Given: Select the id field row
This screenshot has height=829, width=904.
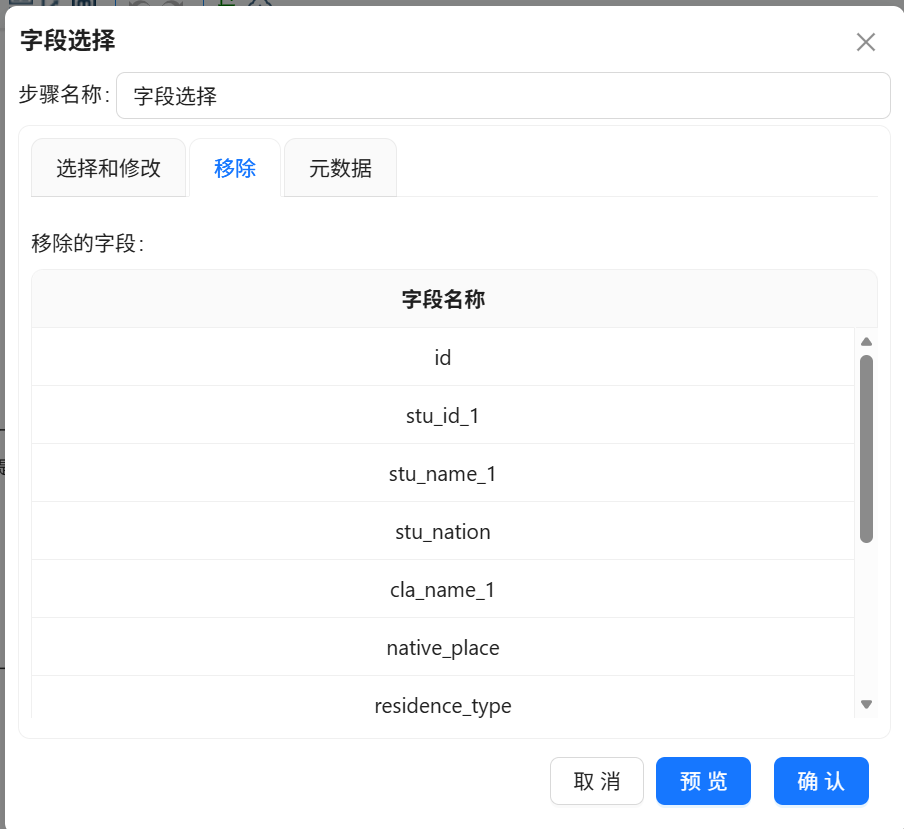Looking at the screenshot, I should point(443,357).
